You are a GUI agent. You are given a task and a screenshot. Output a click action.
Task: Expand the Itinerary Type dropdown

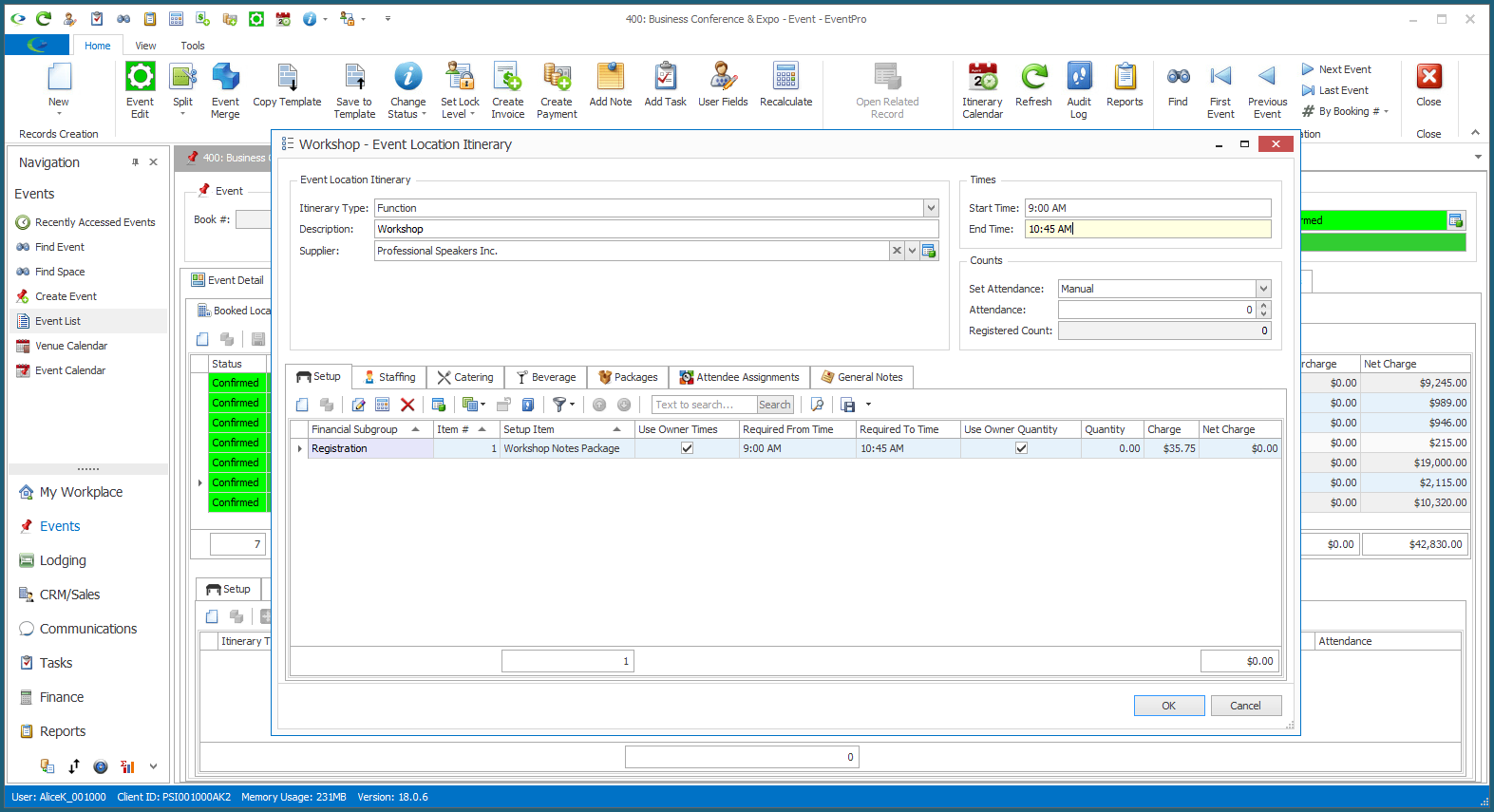click(x=931, y=208)
